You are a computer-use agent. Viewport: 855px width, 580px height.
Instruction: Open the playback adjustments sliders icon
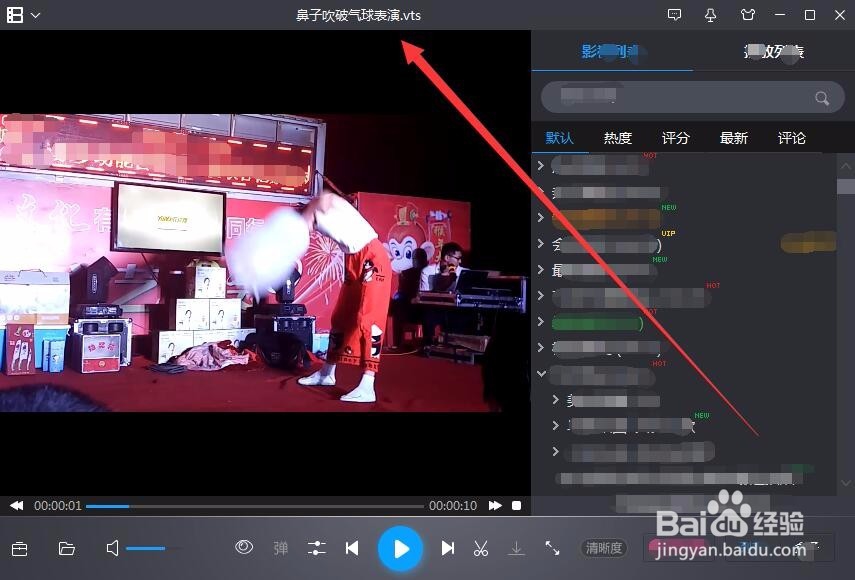point(316,548)
